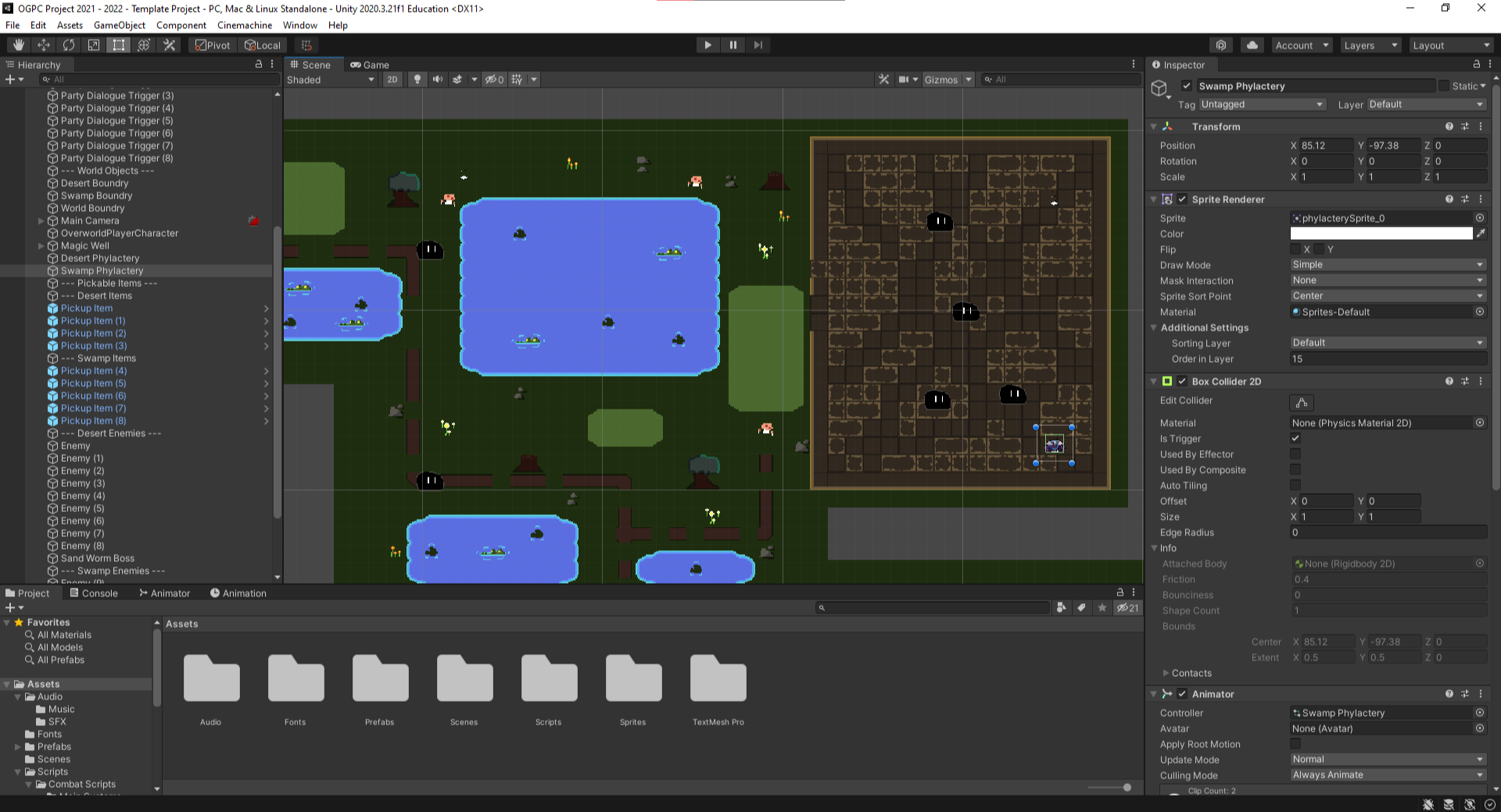Image resolution: width=1501 pixels, height=812 pixels.
Task: Click the scene view audio mute icon
Action: [437, 79]
